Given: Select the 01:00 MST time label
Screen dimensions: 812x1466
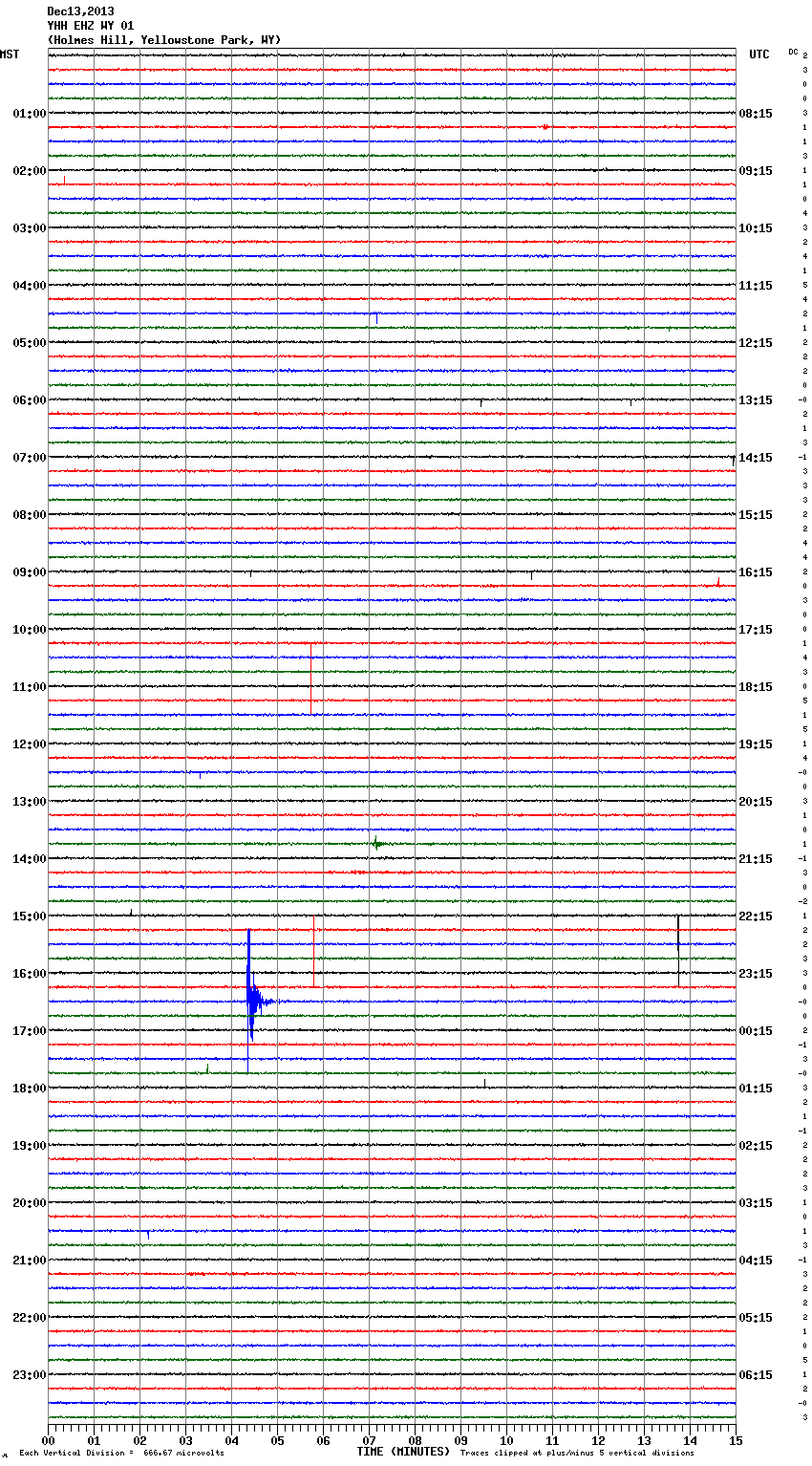Looking at the screenshot, I should [x=29, y=114].
